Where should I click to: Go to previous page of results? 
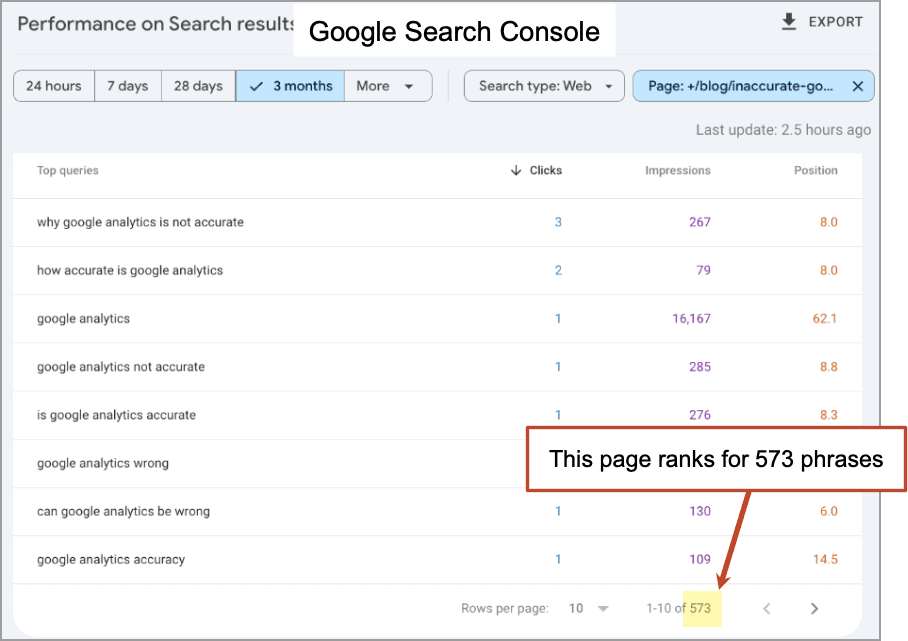click(x=767, y=609)
